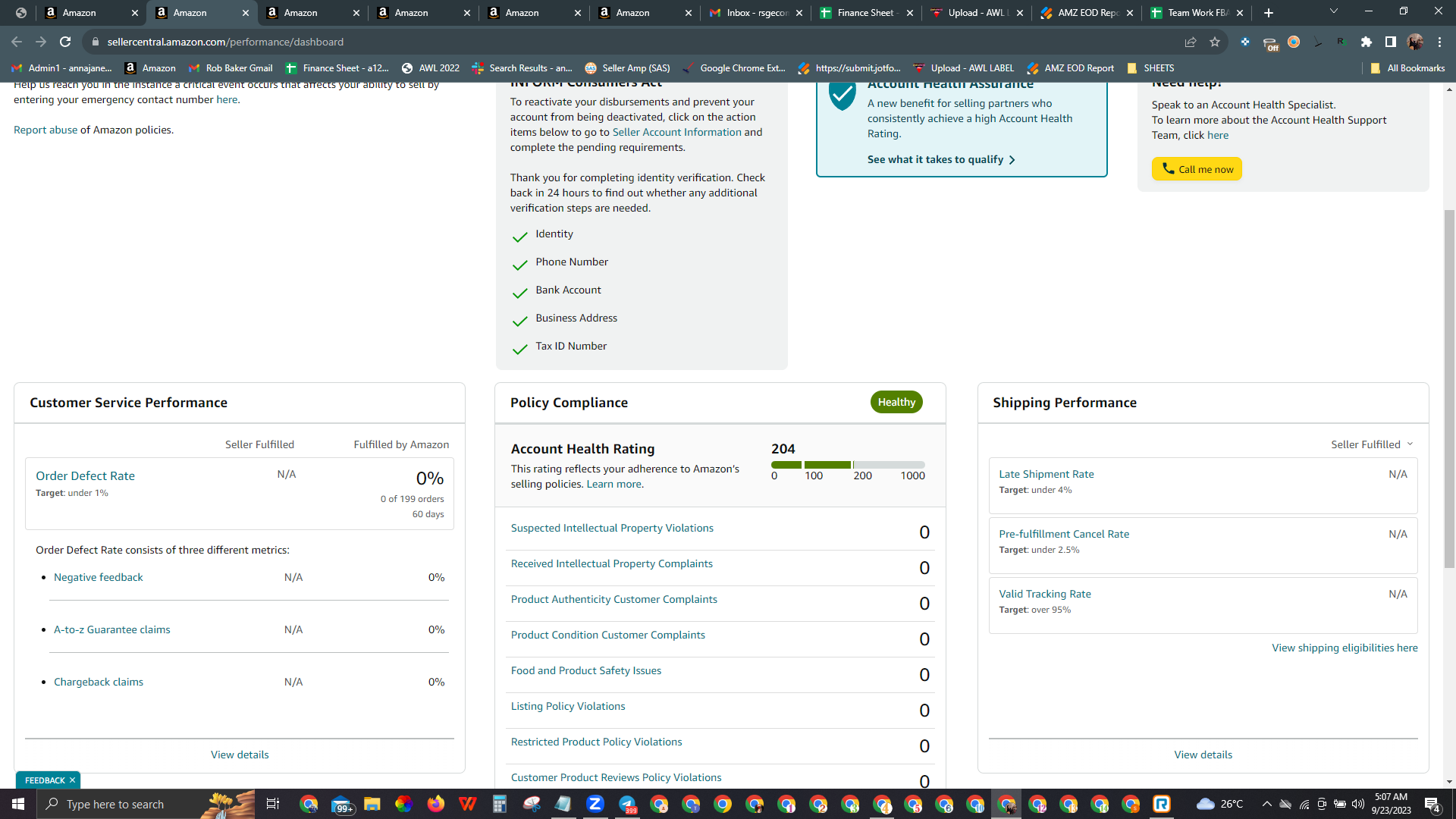The width and height of the screenshot is (1456, 819).
Task: Click the Windows Start button
Action: [x=18, y=804]
